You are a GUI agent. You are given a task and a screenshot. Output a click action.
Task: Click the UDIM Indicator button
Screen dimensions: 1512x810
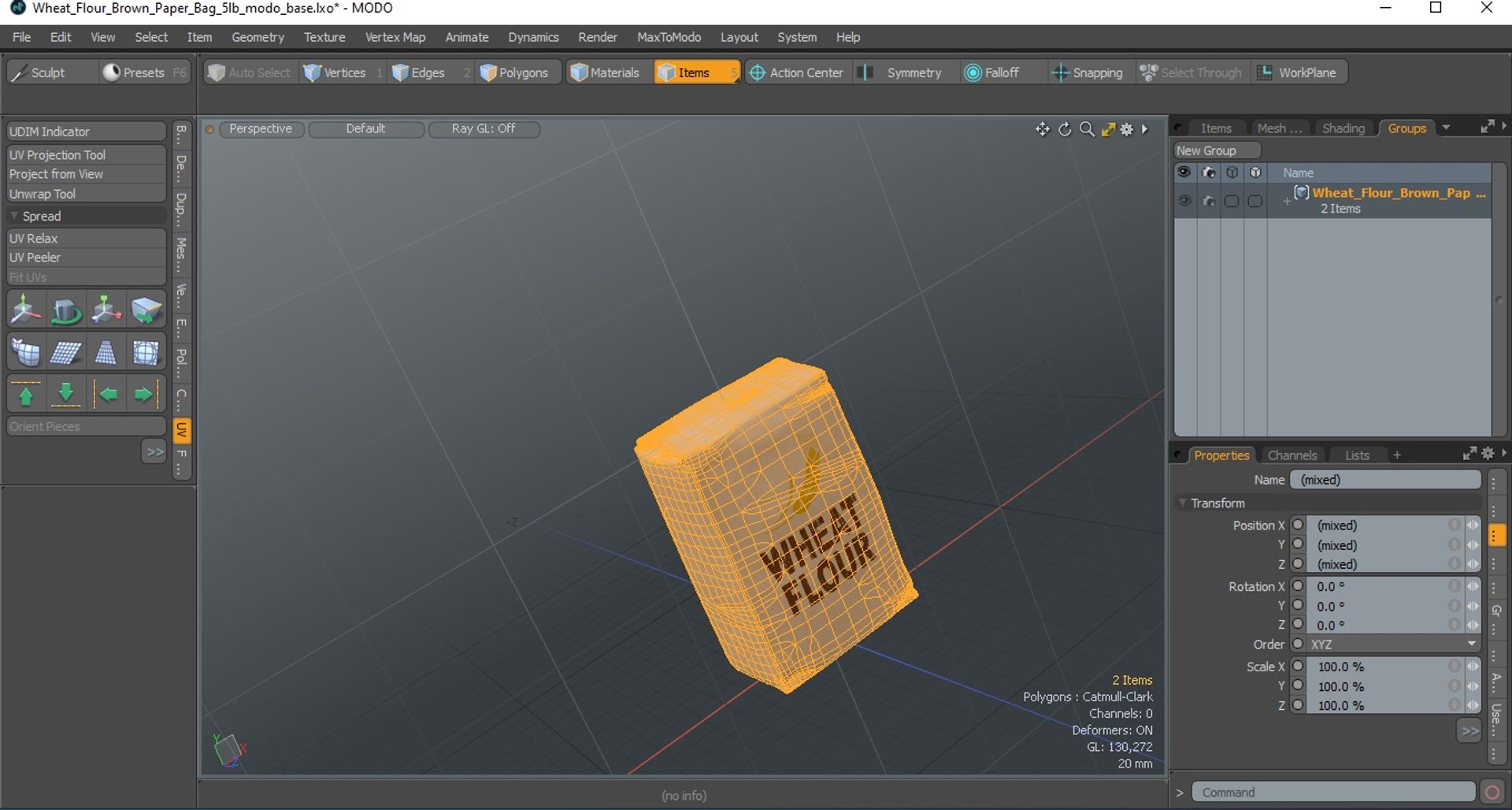(x=87, y=132)
